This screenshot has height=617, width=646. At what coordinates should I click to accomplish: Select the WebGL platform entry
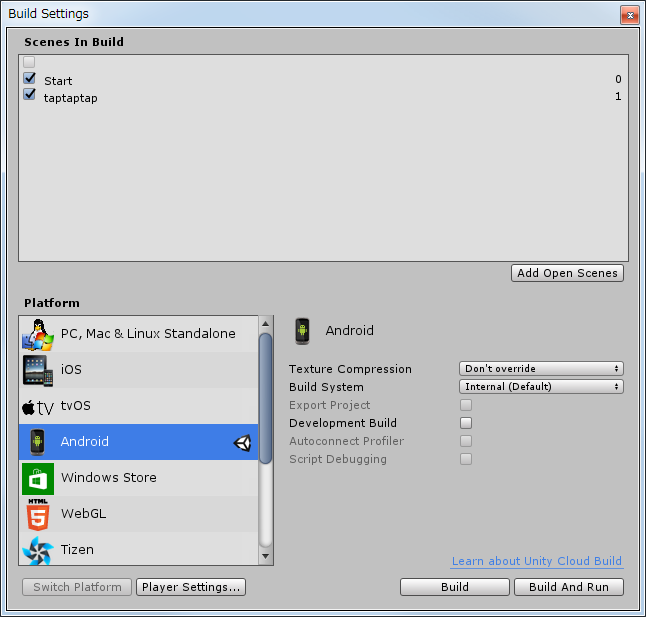138,514
